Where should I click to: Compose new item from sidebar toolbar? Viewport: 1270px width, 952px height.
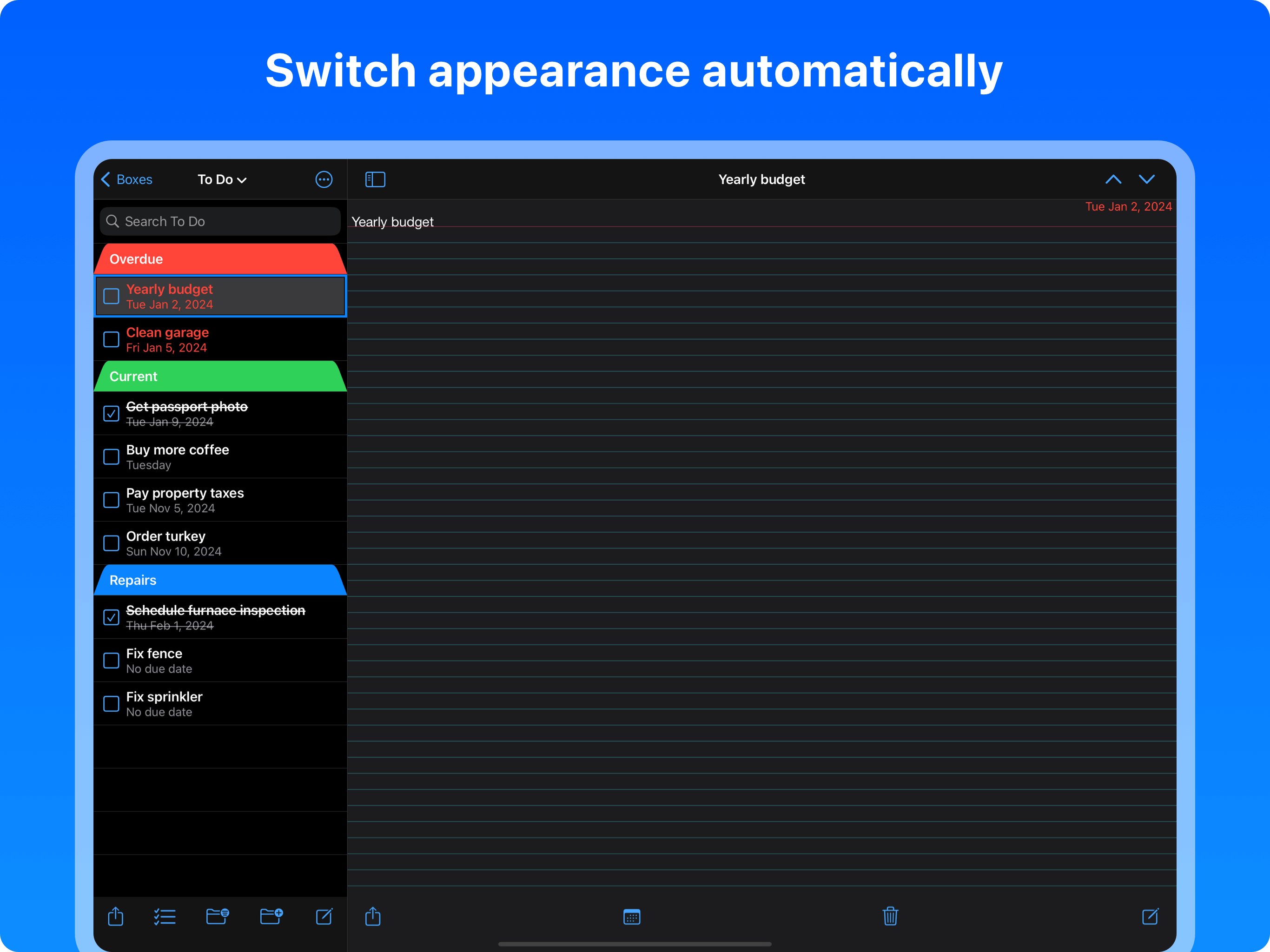(324, 916)
